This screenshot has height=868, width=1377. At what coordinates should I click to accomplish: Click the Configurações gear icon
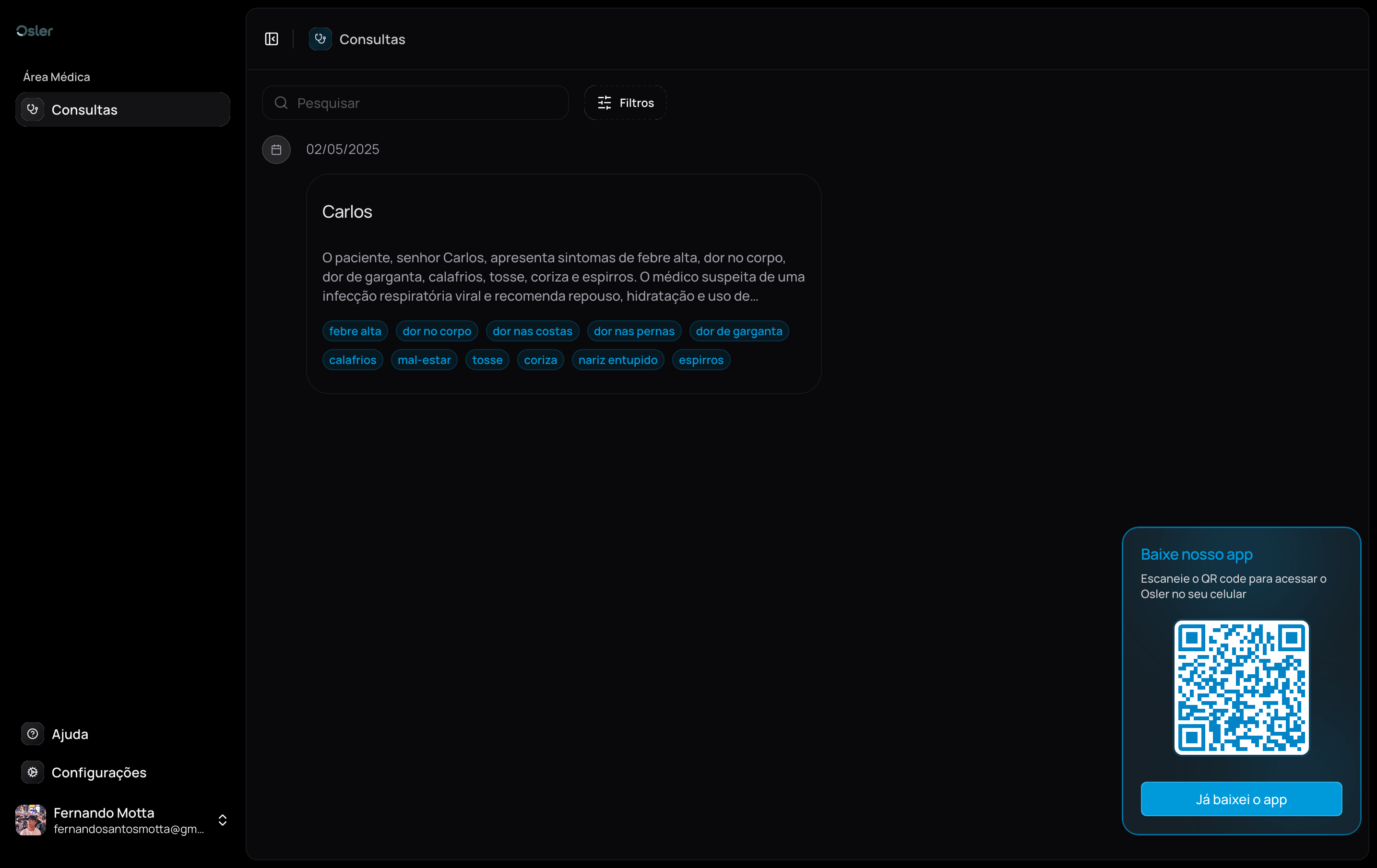point(33,772)
